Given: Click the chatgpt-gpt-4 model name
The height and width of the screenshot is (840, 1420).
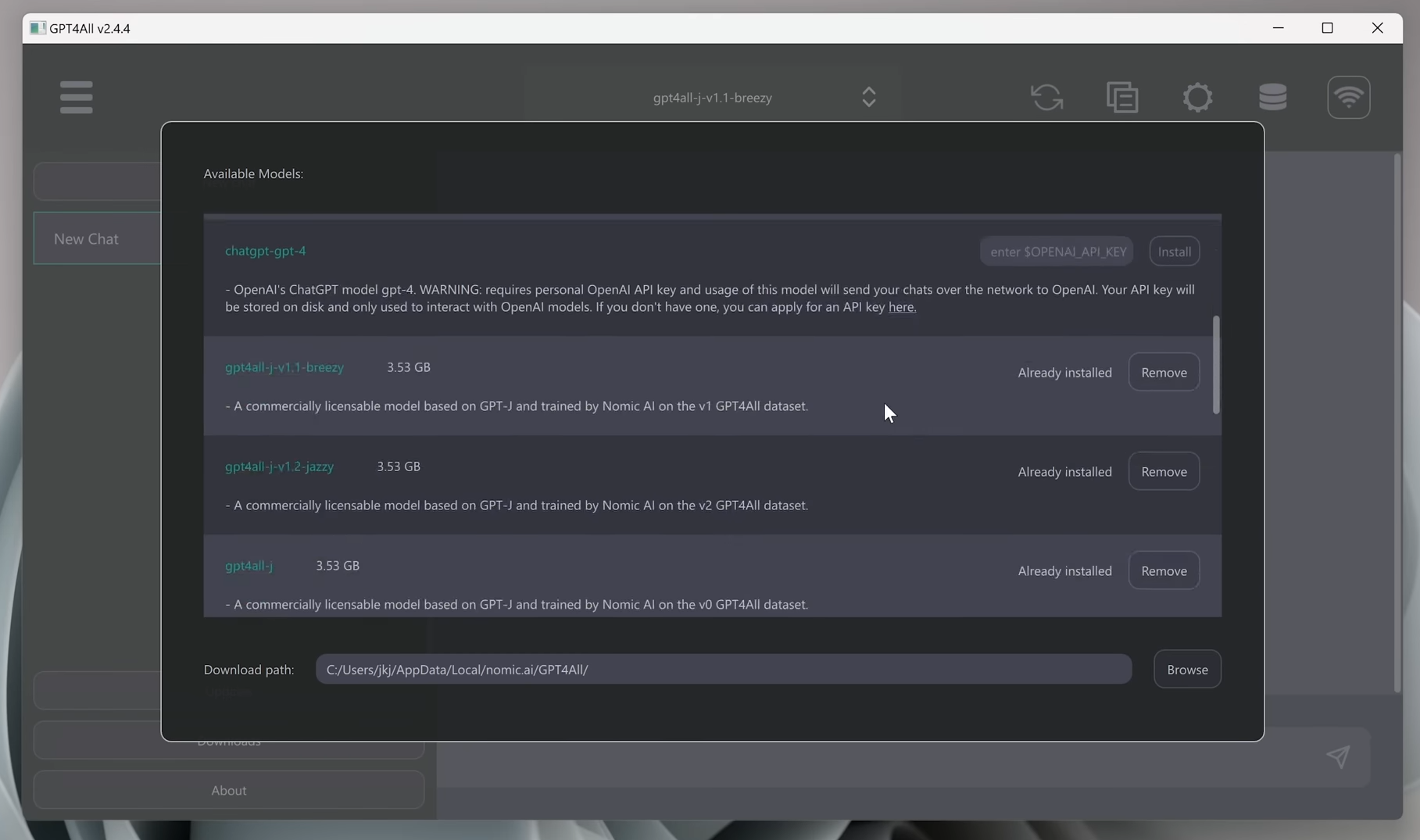Looking at the screenshot, I should coord(266,251).
